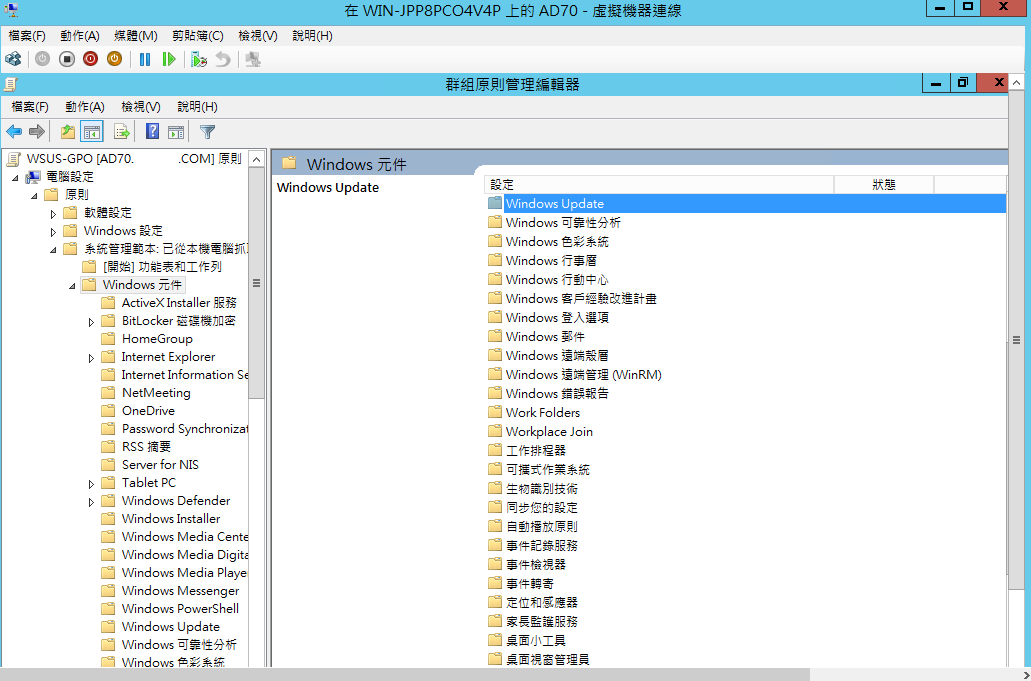
Task: Open 動作(A) menu in the policy editor
Action: (85, 106)
